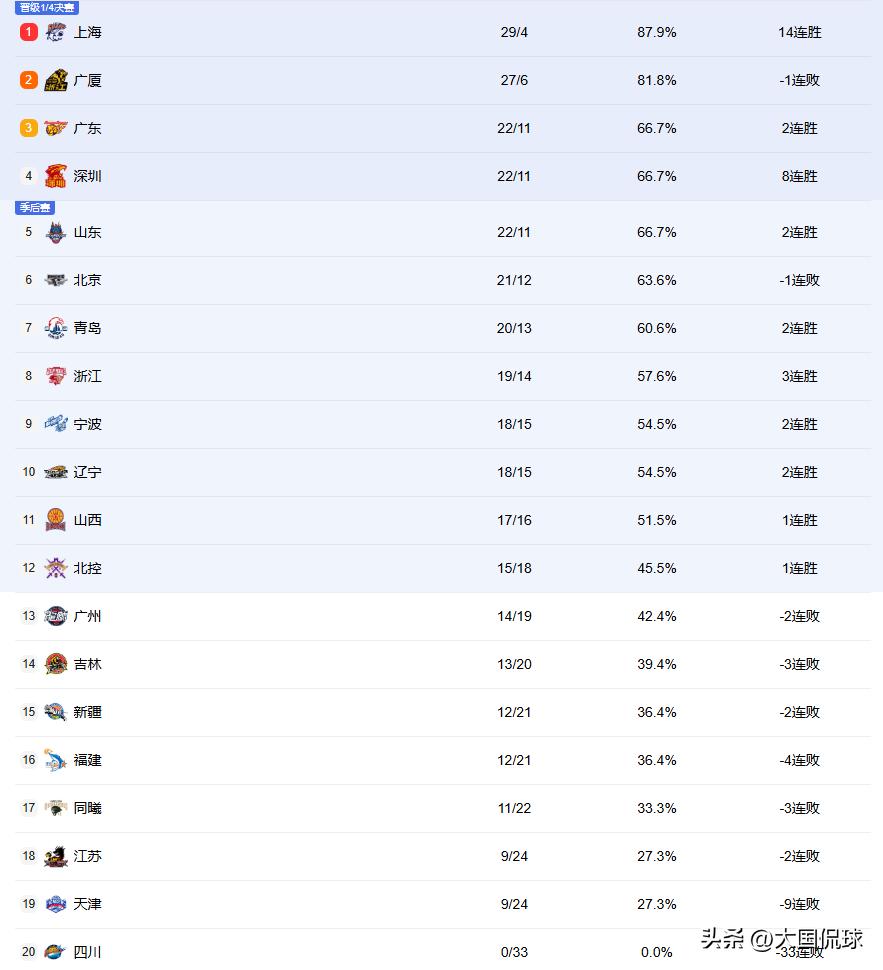Click the orange rank 2 badge
Viewport: 883px width, 970px height.
(29, 80)
